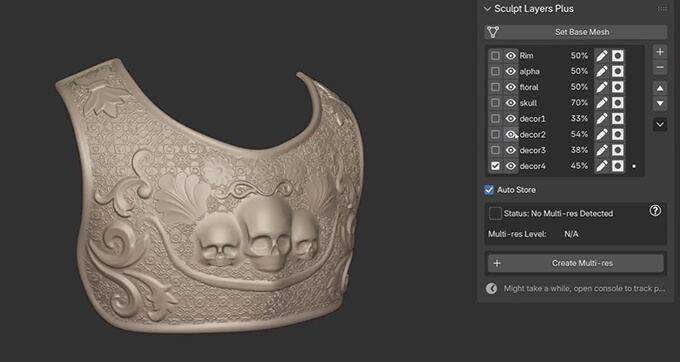Select the Rim layer name

point(526,55)
